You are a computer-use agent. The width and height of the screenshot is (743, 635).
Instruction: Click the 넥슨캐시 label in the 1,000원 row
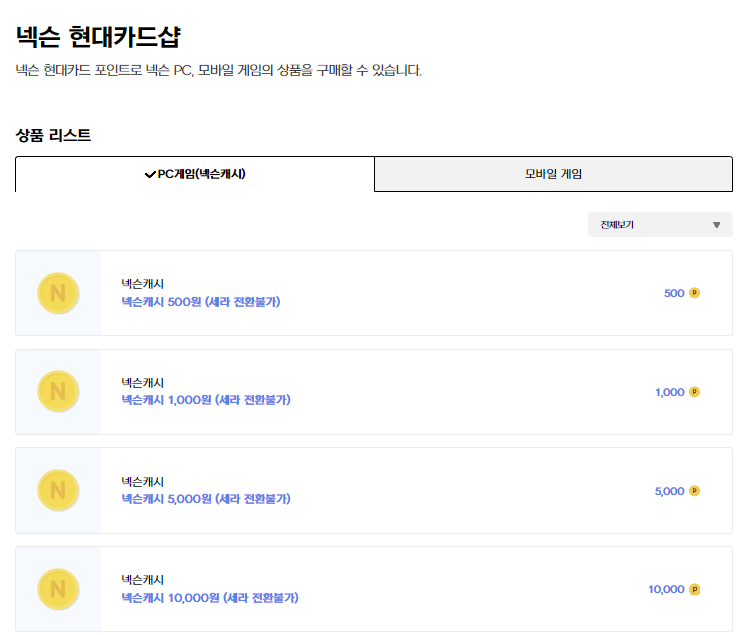[143, 382]
